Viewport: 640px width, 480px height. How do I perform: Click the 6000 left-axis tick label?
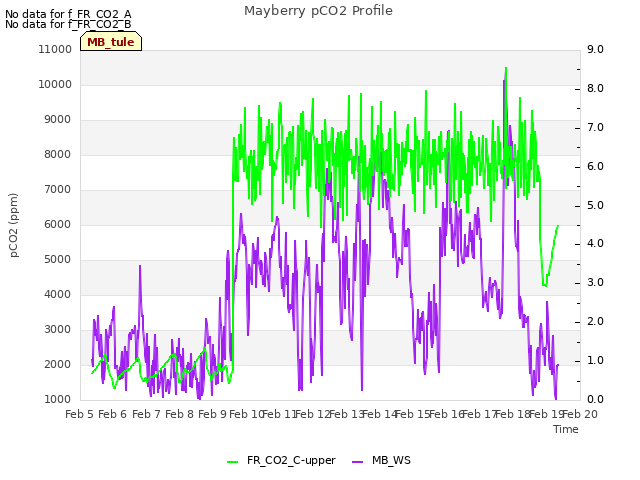58,224
